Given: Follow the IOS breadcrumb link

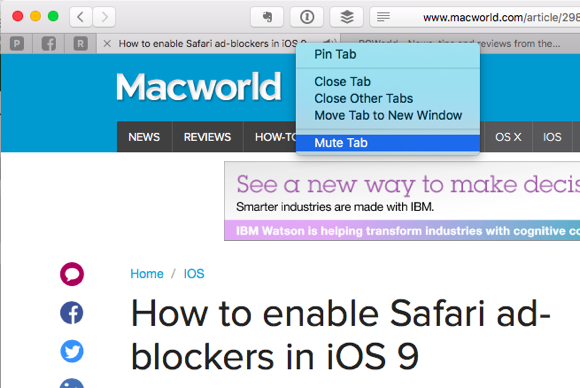Looking at the screenshot, I should [x=194, y=274].
